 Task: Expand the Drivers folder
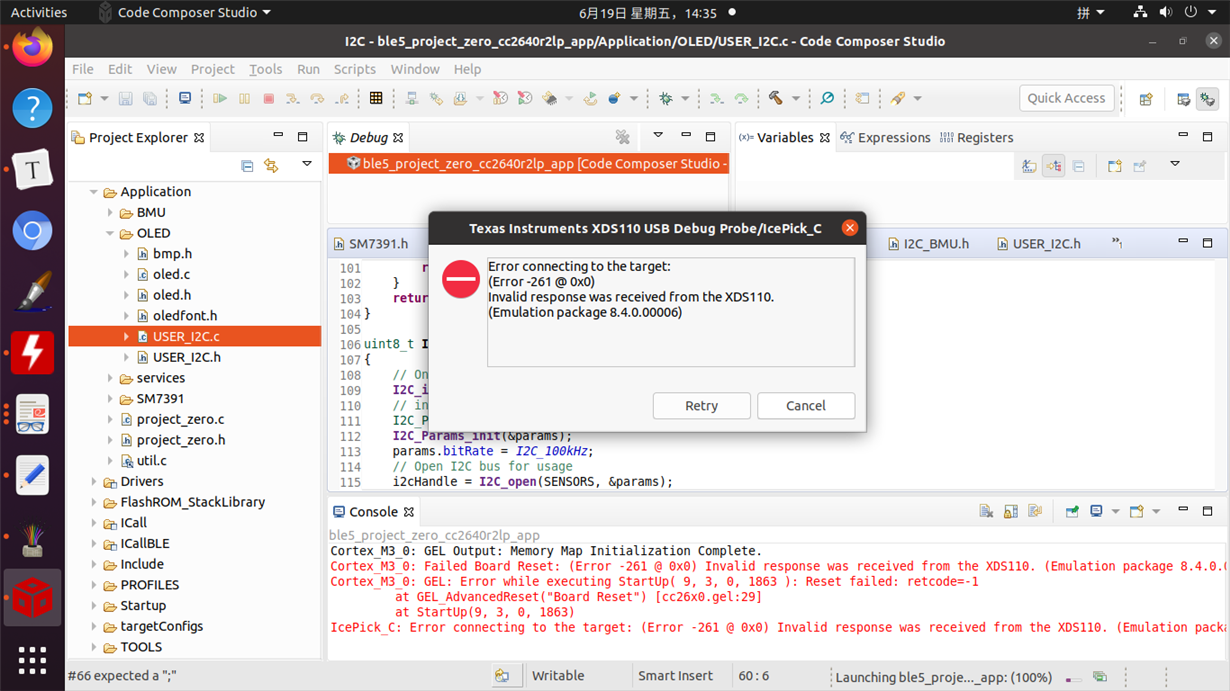(x=95, y=482)
